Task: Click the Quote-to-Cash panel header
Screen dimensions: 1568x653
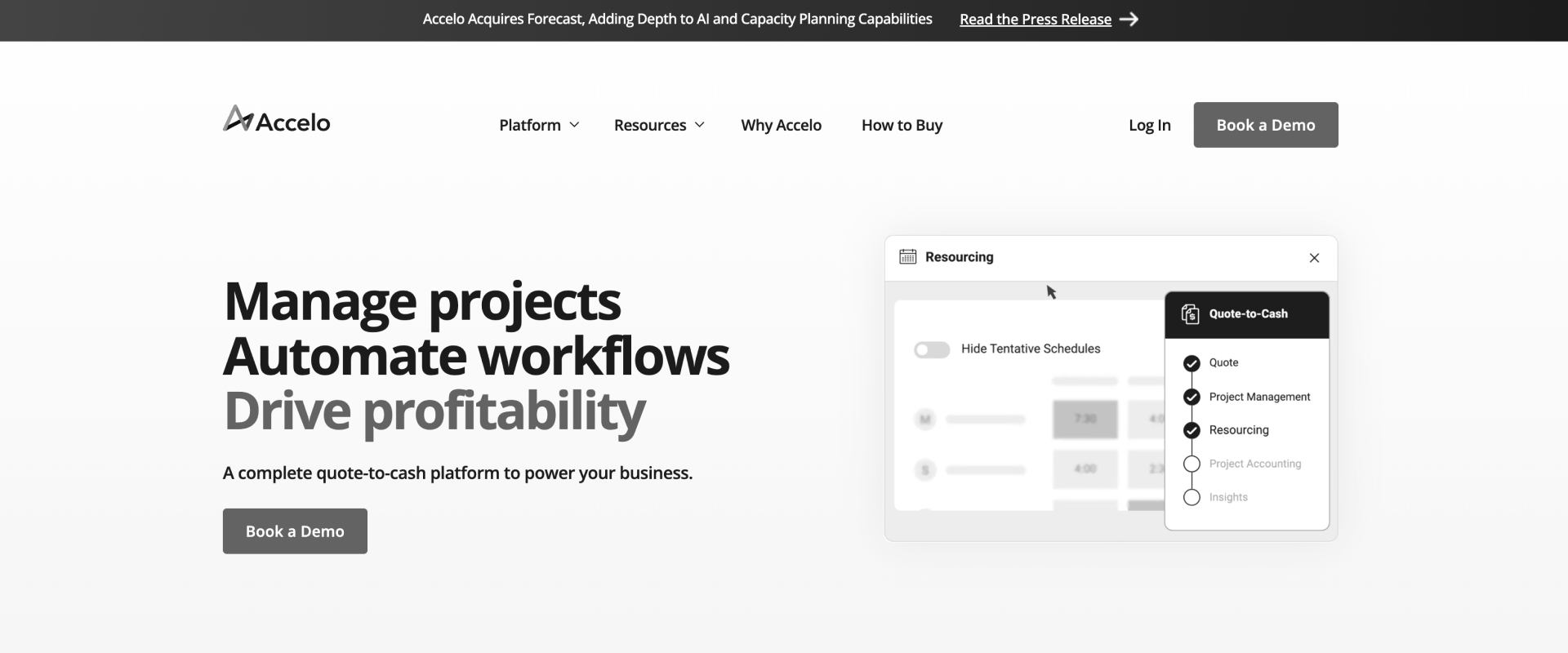Action: tap(1246, 314)
